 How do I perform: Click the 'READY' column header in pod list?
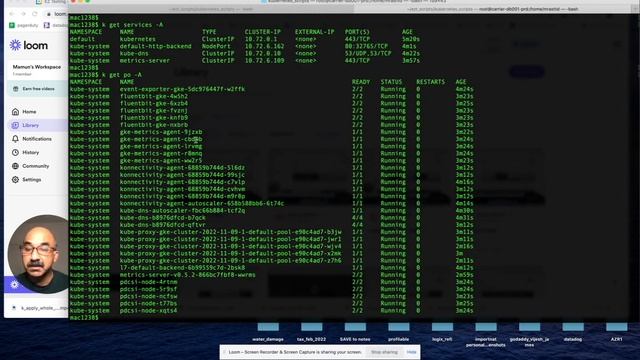click(361, 82)
